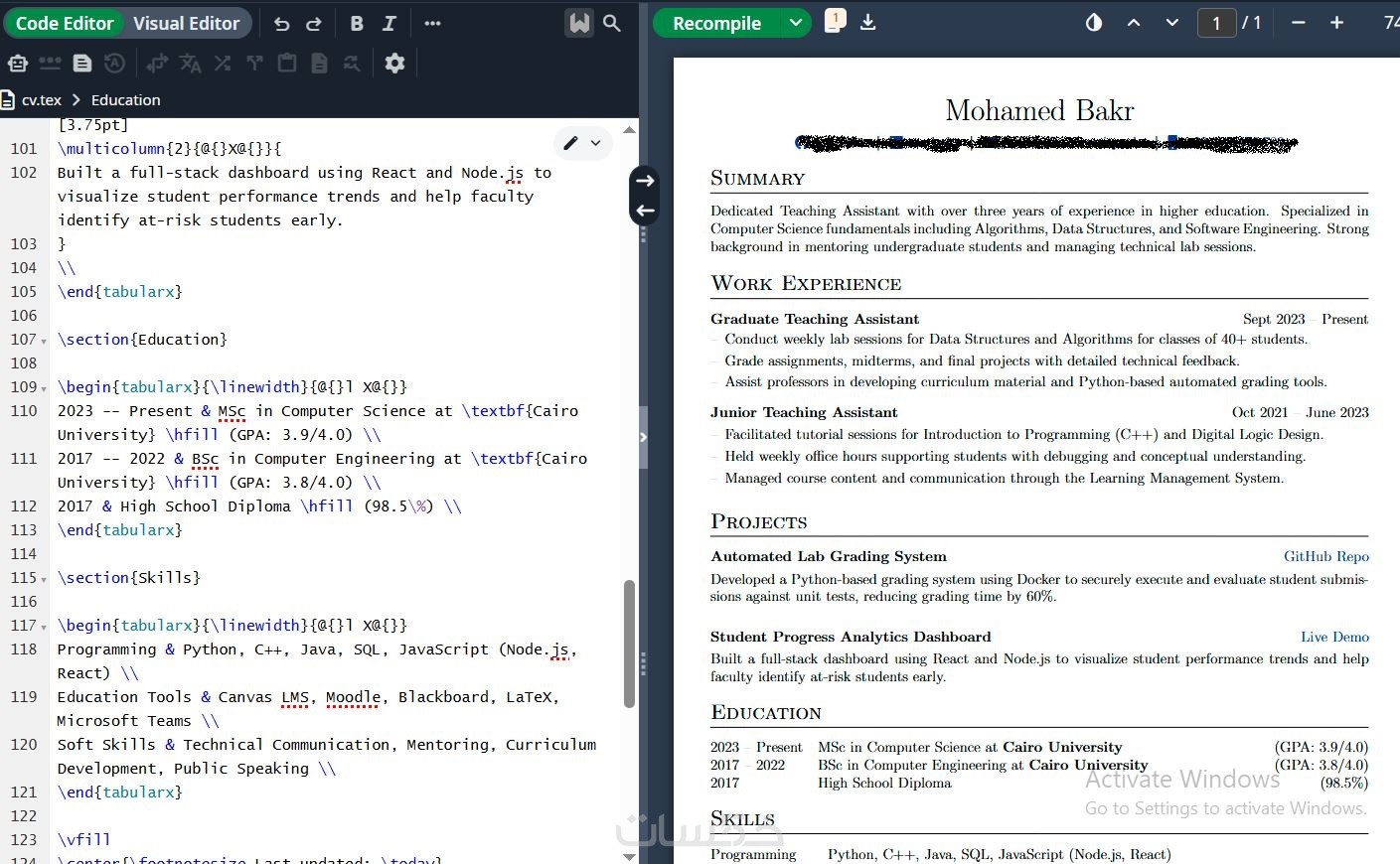This screenshot has height=864, width=1400.
Task: Click the PDF page number field
Action: click(1216, 23)
